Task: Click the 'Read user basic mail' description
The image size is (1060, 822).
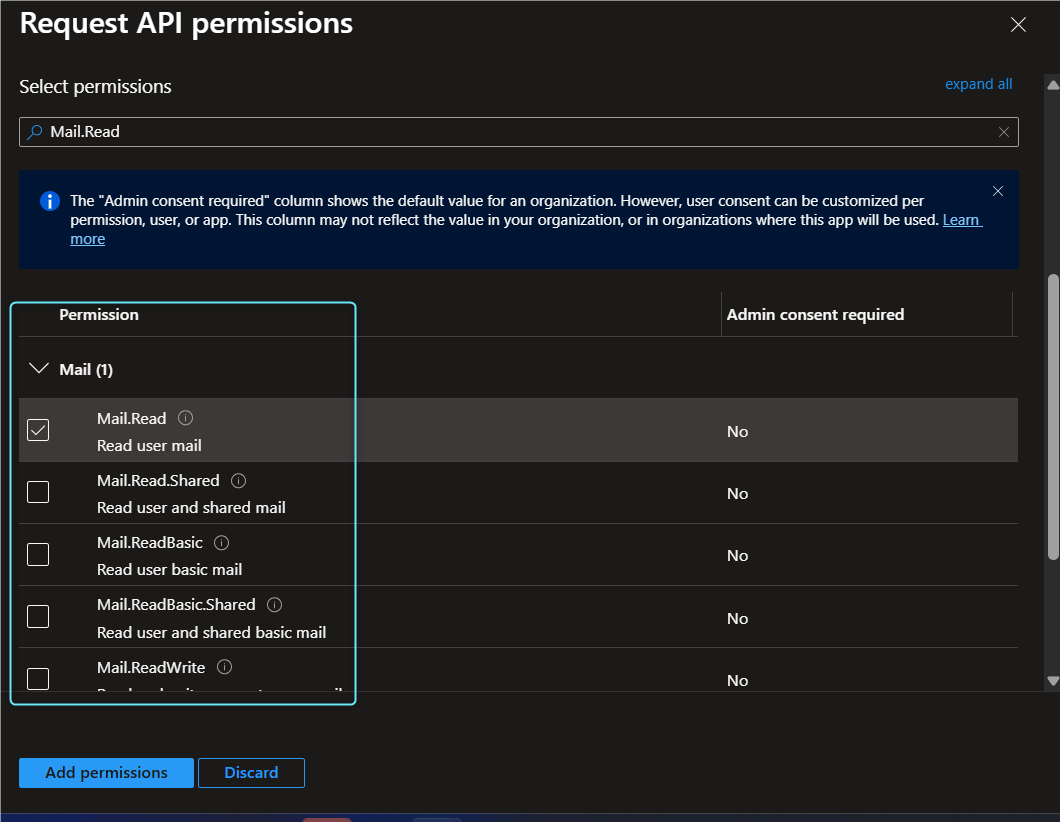Action: [170, 570]
